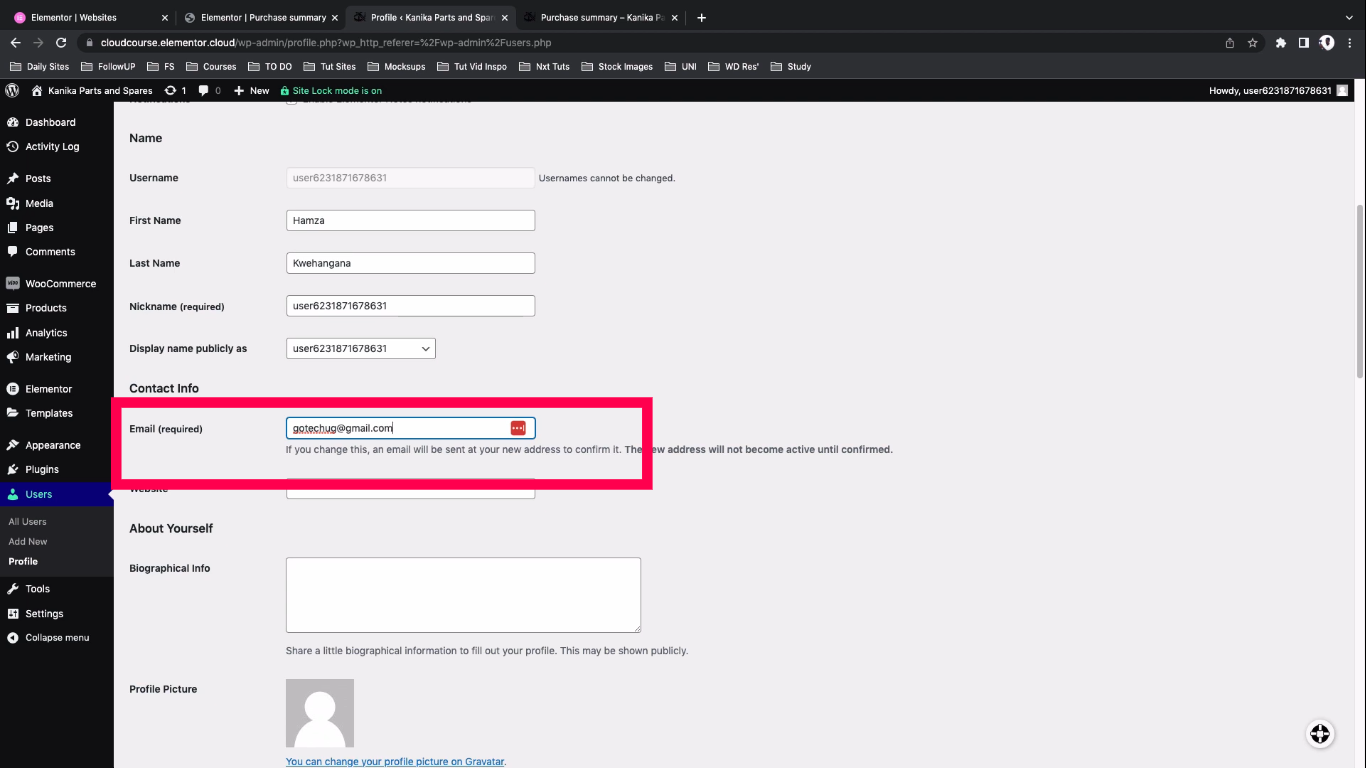Open TO DO bookmark folder
The image size is (1366, 768).
pos(269,66)
